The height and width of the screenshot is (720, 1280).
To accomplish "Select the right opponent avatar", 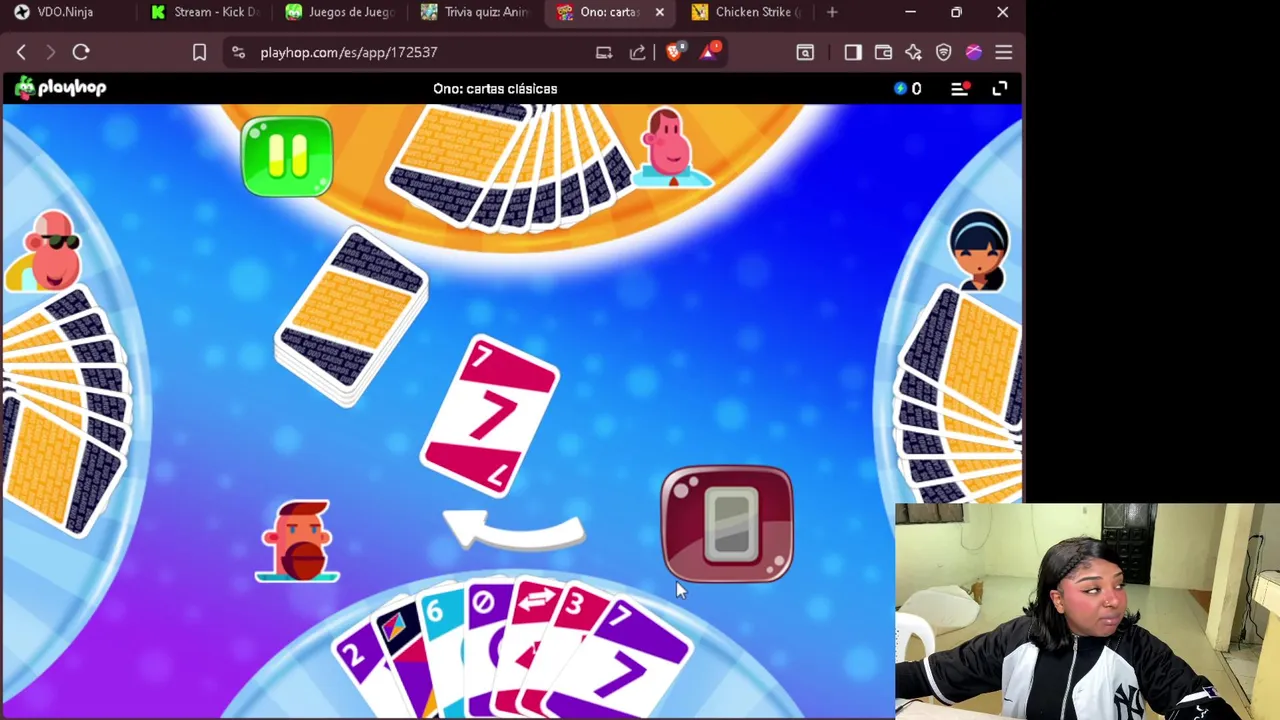I will pyautogui.click(x=978, y=248).
